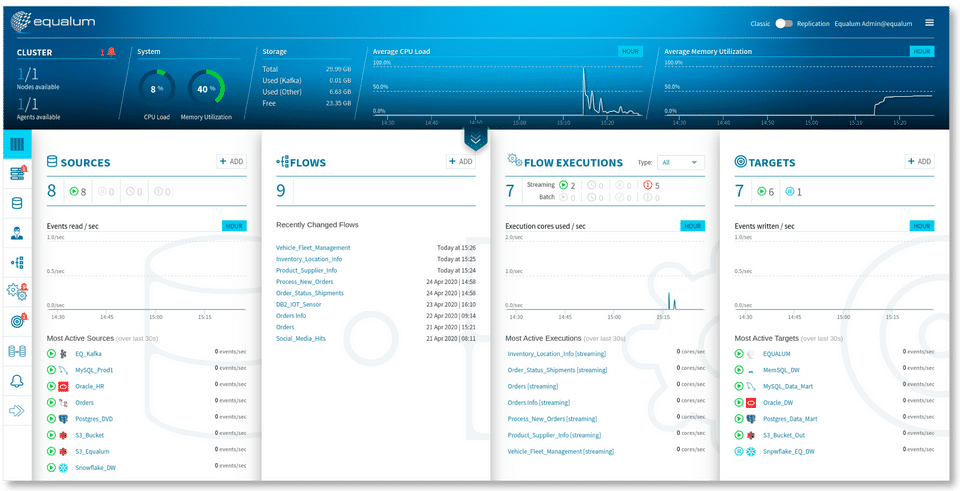Open MemSQL_DW target link
Screen dimensions: 960x491
(781, 370)
